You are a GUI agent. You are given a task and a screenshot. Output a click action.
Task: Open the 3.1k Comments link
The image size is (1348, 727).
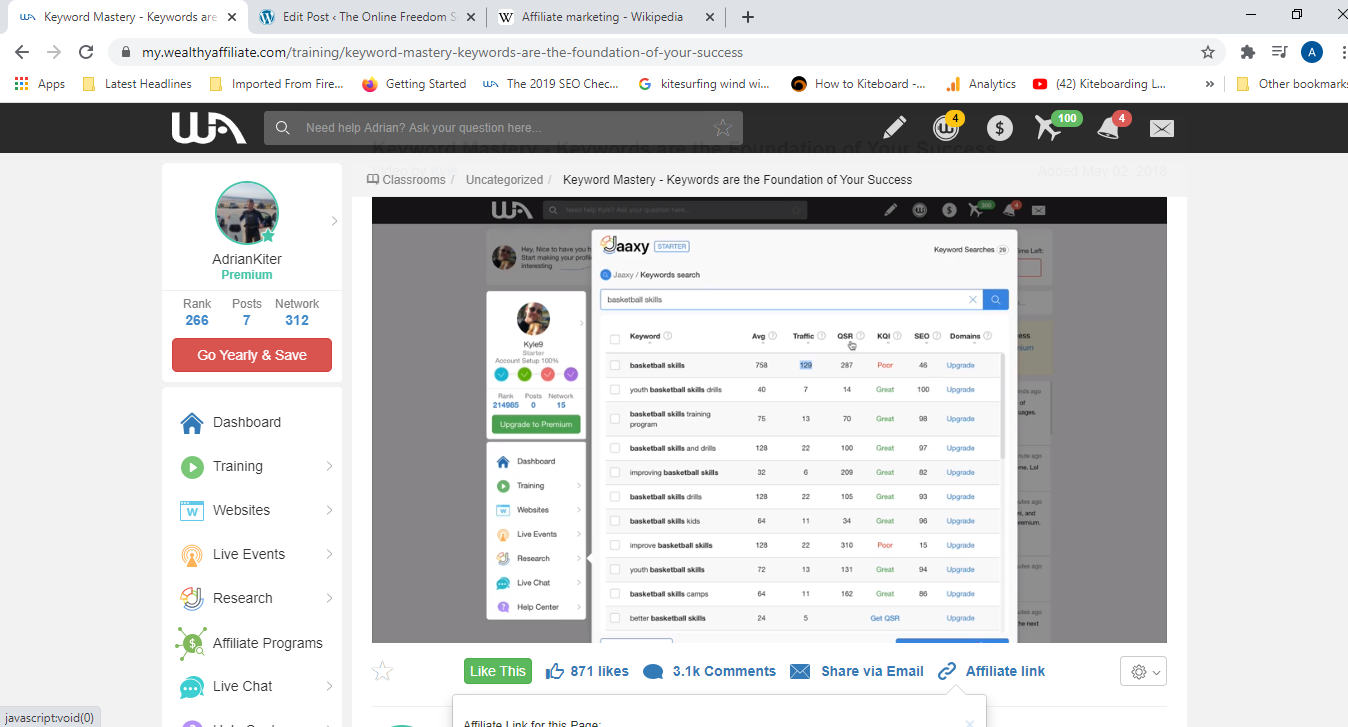point(724,671)
